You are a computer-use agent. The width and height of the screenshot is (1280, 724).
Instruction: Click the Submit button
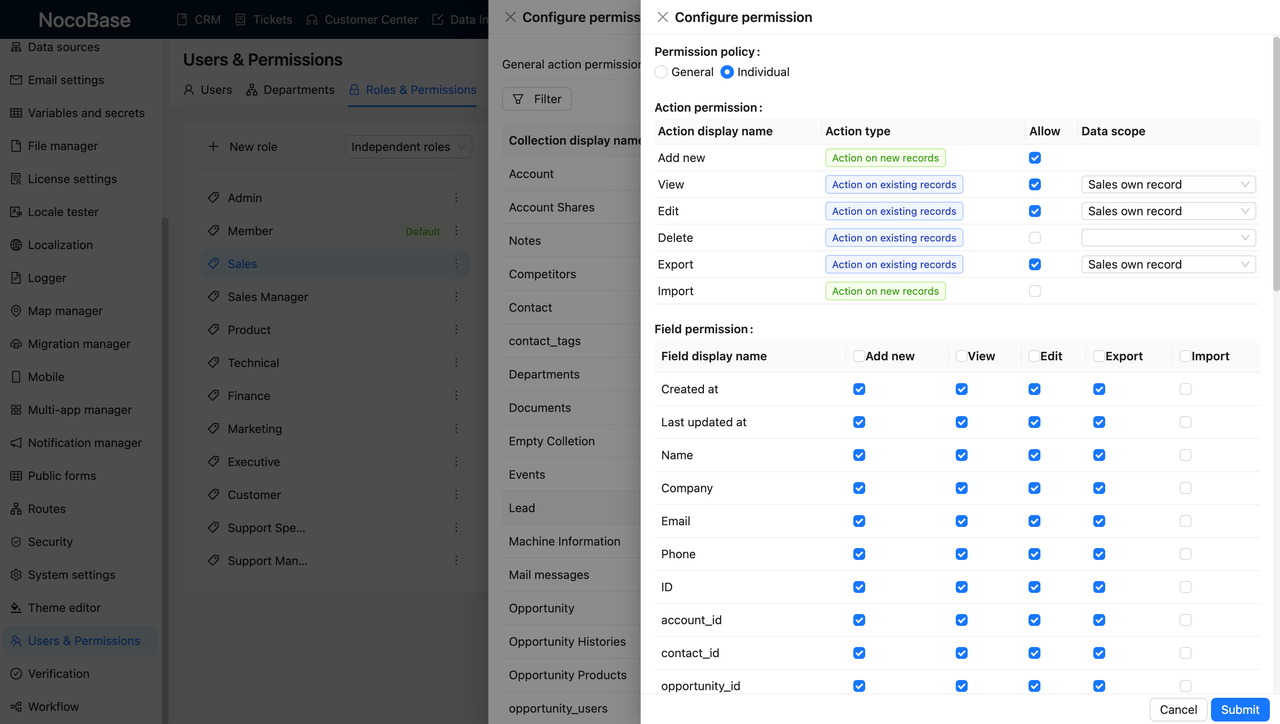[1239, 709]
